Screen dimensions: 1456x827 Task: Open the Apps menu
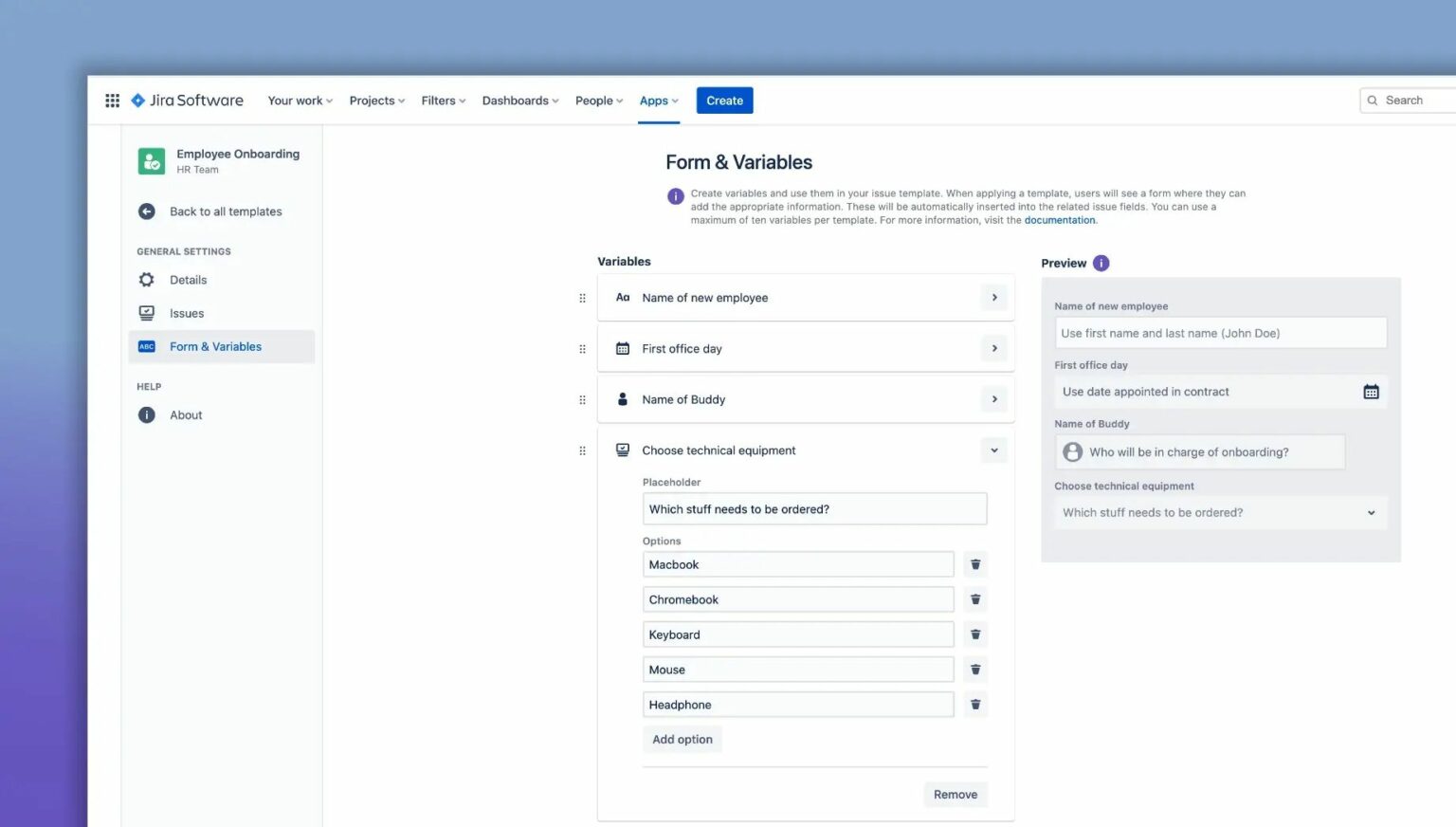click(657, 101)
